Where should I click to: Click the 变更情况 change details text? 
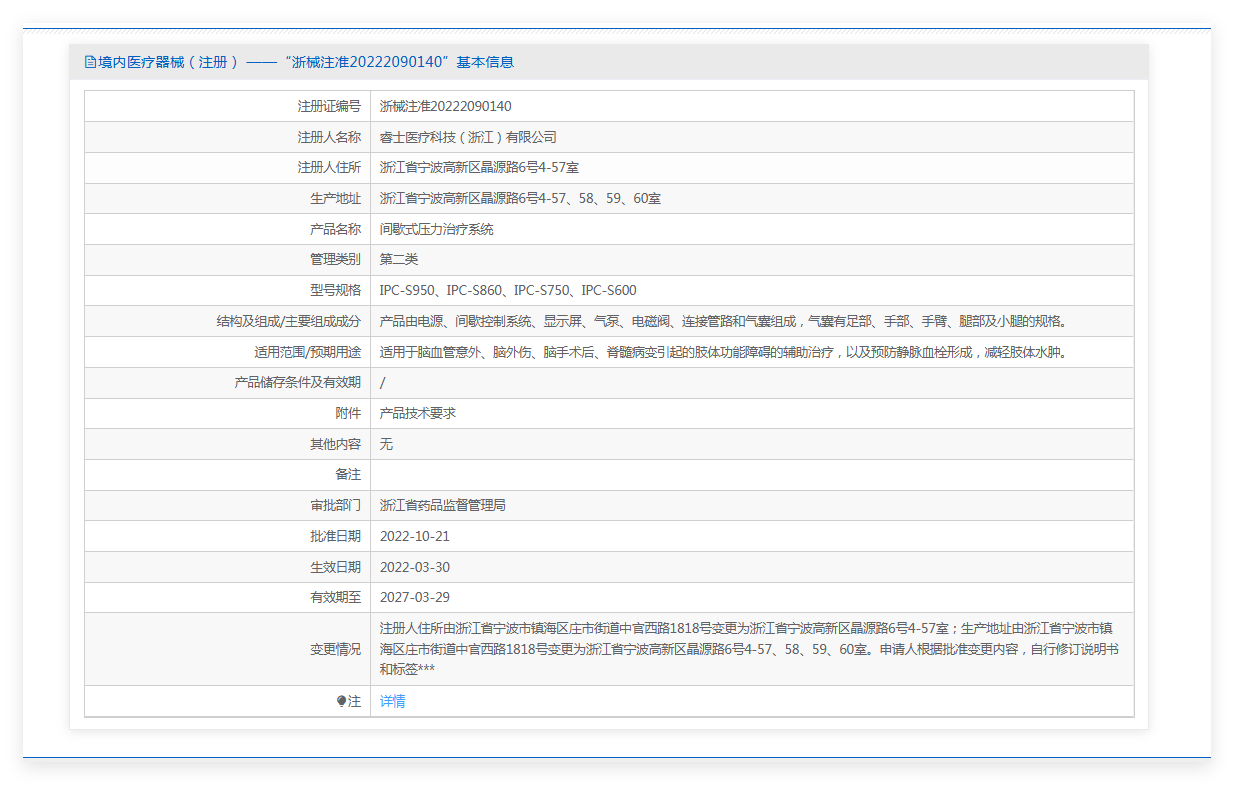[x=748, y=649]
